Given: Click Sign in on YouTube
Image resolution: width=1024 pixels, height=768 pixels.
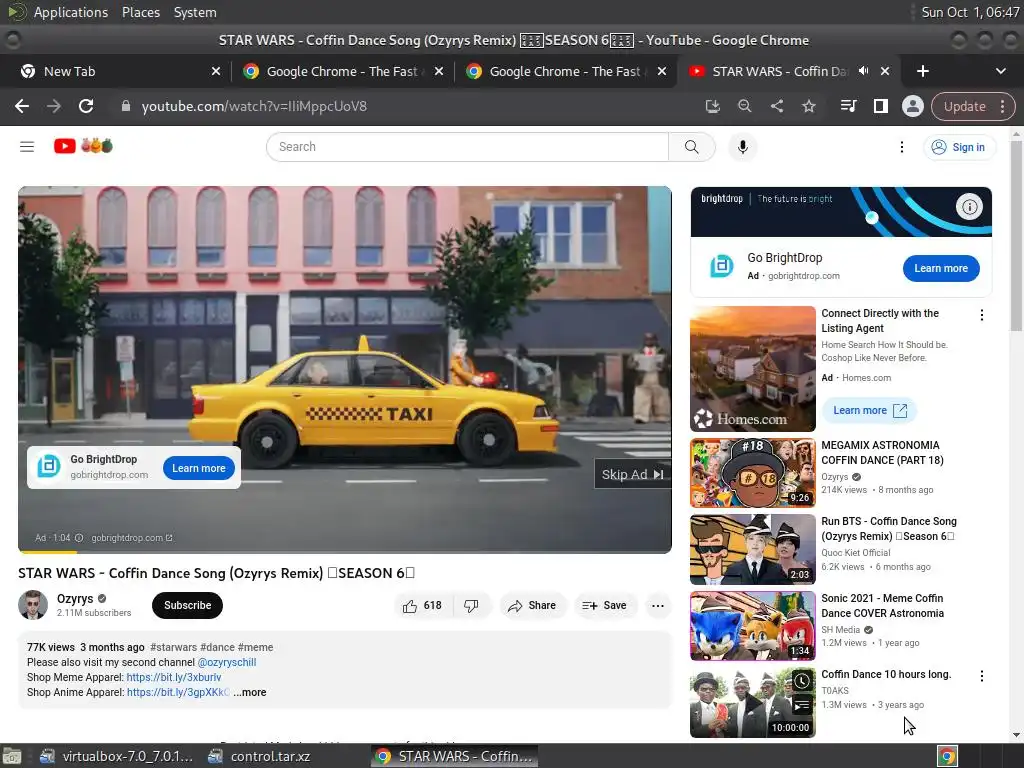Looking at the screenshot, I should (959, 147).
